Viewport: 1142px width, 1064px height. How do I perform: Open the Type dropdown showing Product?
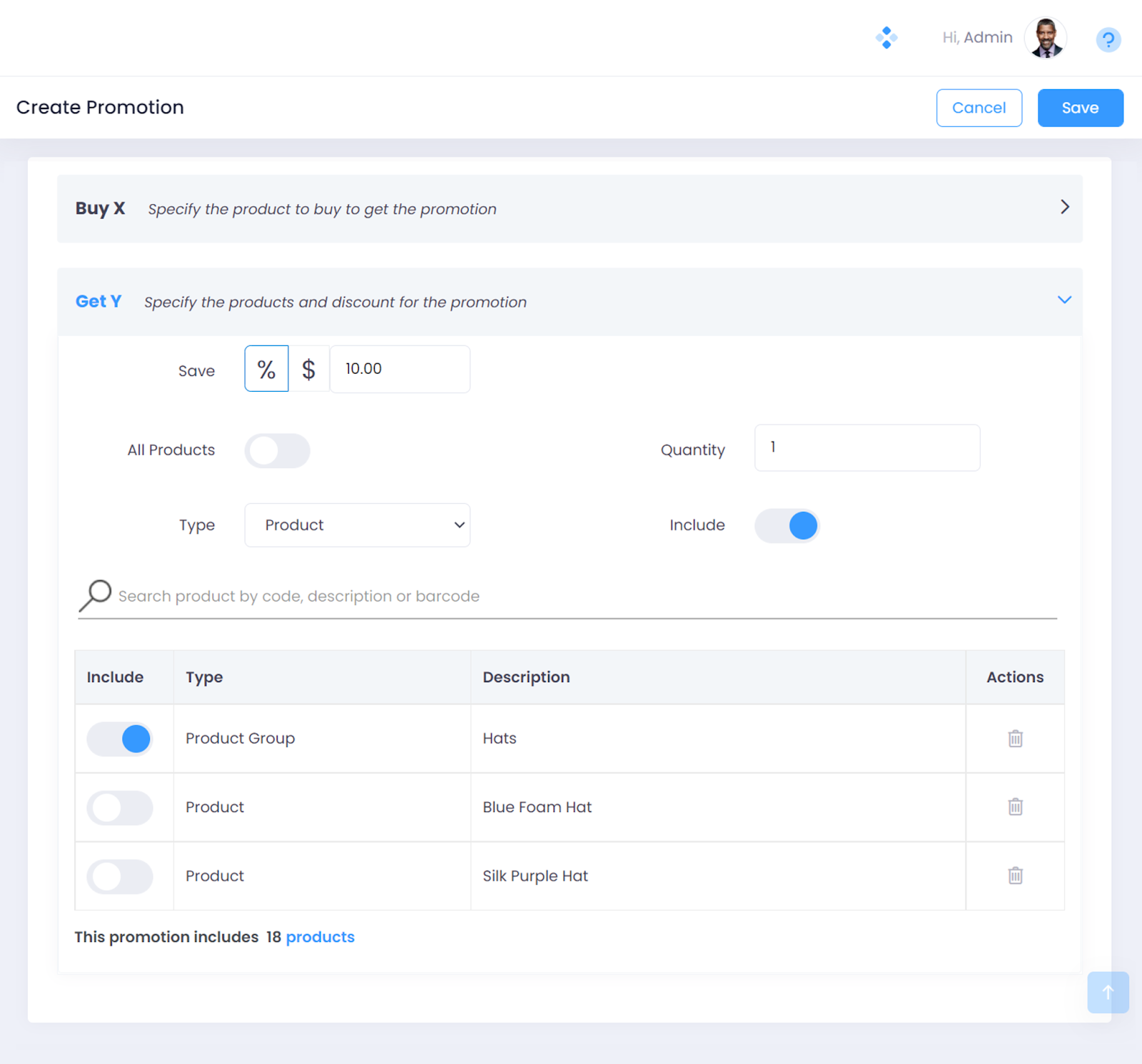(357, 525)
